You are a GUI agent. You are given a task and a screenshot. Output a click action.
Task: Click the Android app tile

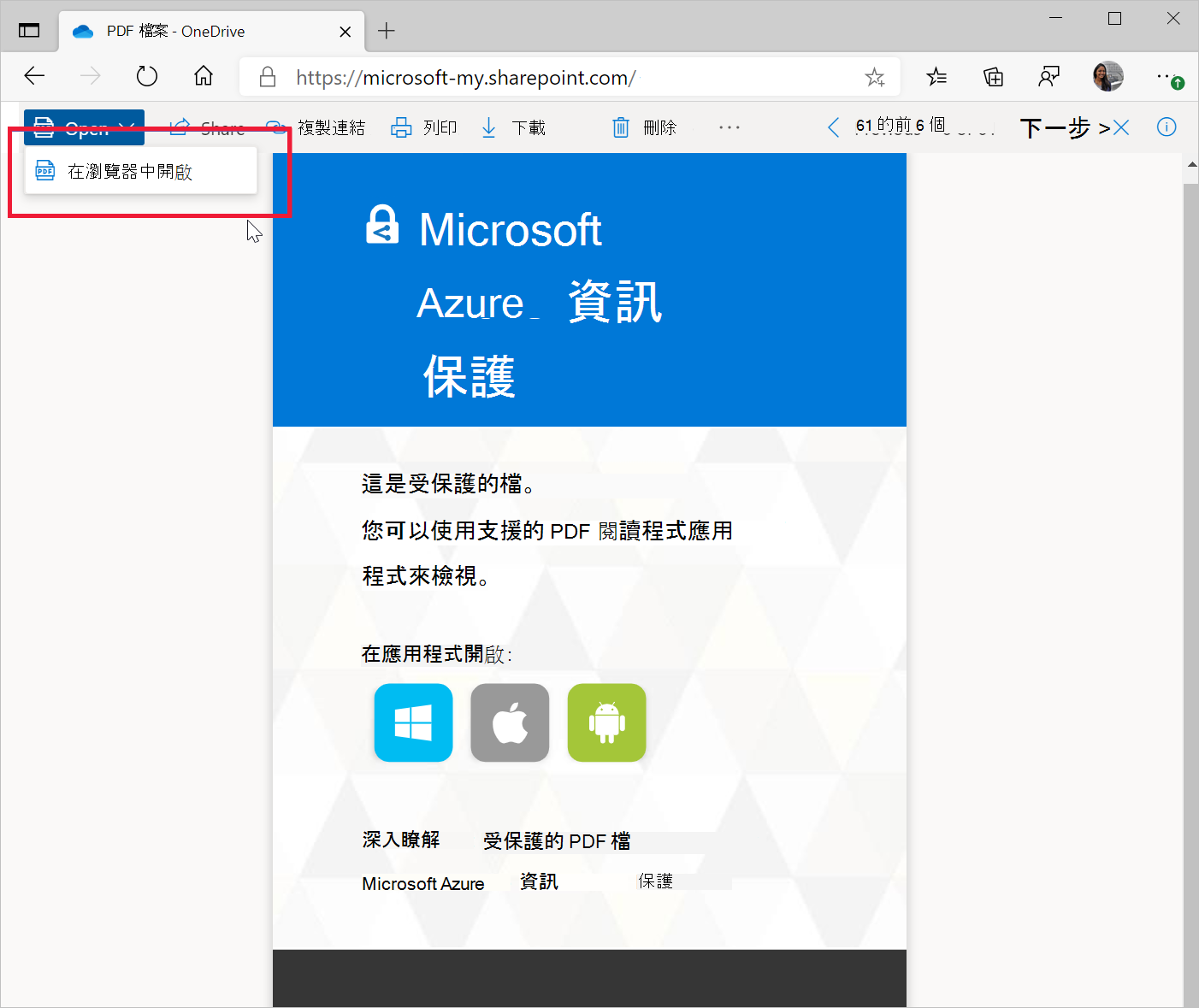pos(606,722)
